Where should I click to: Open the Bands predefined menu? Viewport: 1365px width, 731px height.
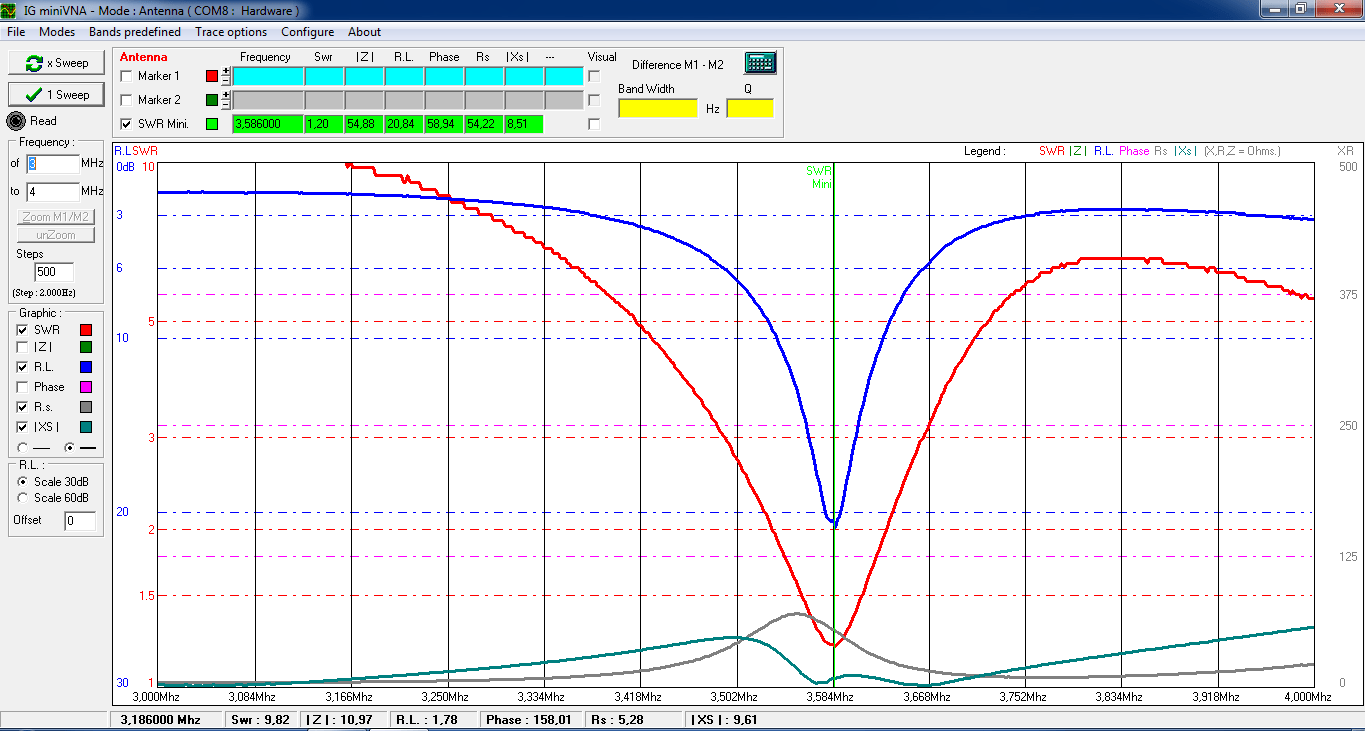click(135, 32)
